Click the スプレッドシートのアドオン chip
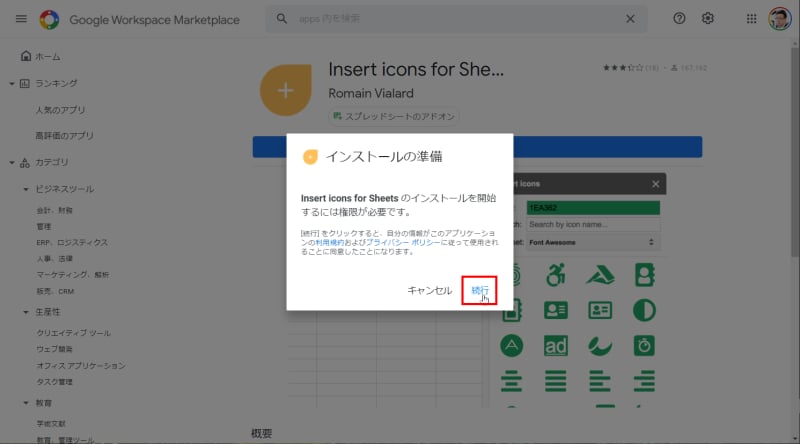This screenshot has height=444, width=800. 394,116
